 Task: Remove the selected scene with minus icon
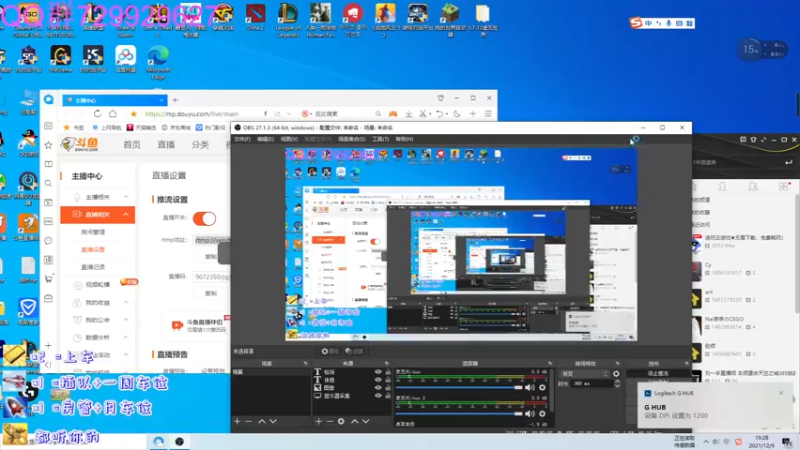[x=248, y=421]
